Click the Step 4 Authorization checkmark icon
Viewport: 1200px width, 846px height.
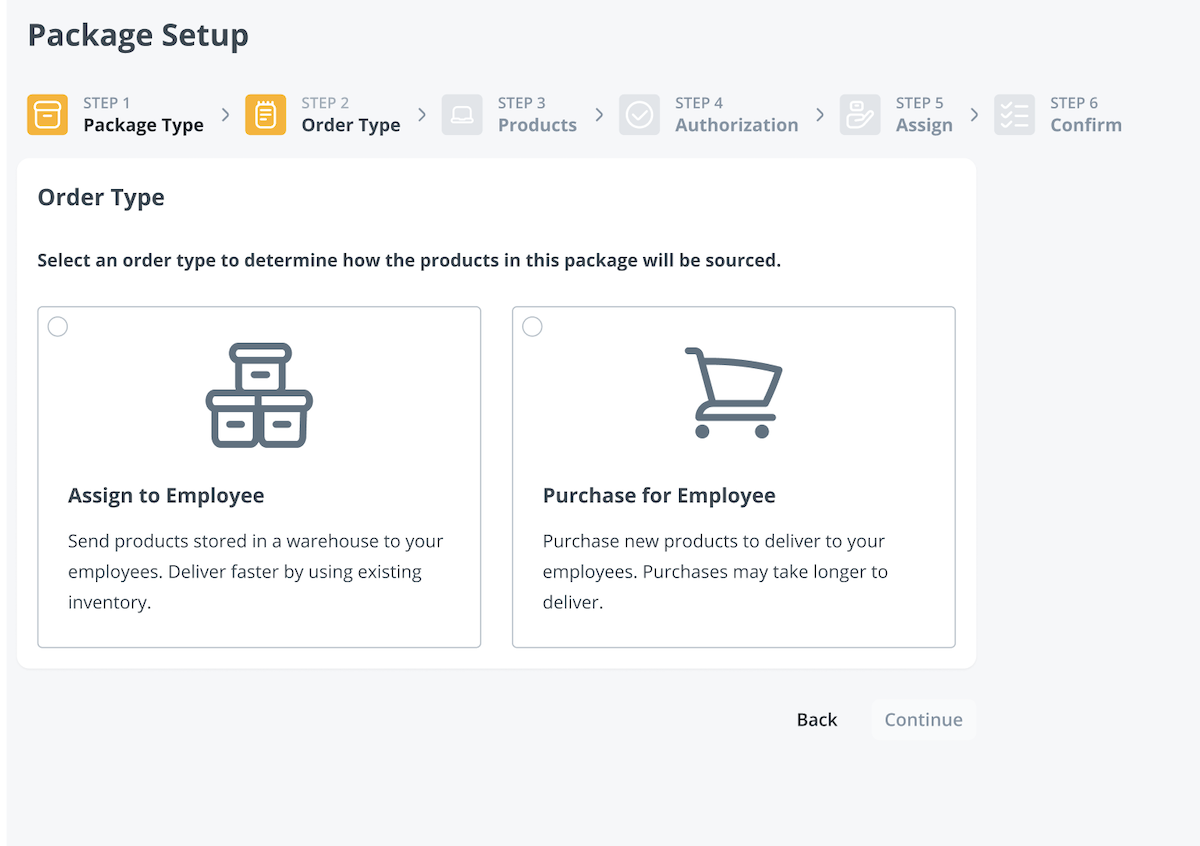639,115
